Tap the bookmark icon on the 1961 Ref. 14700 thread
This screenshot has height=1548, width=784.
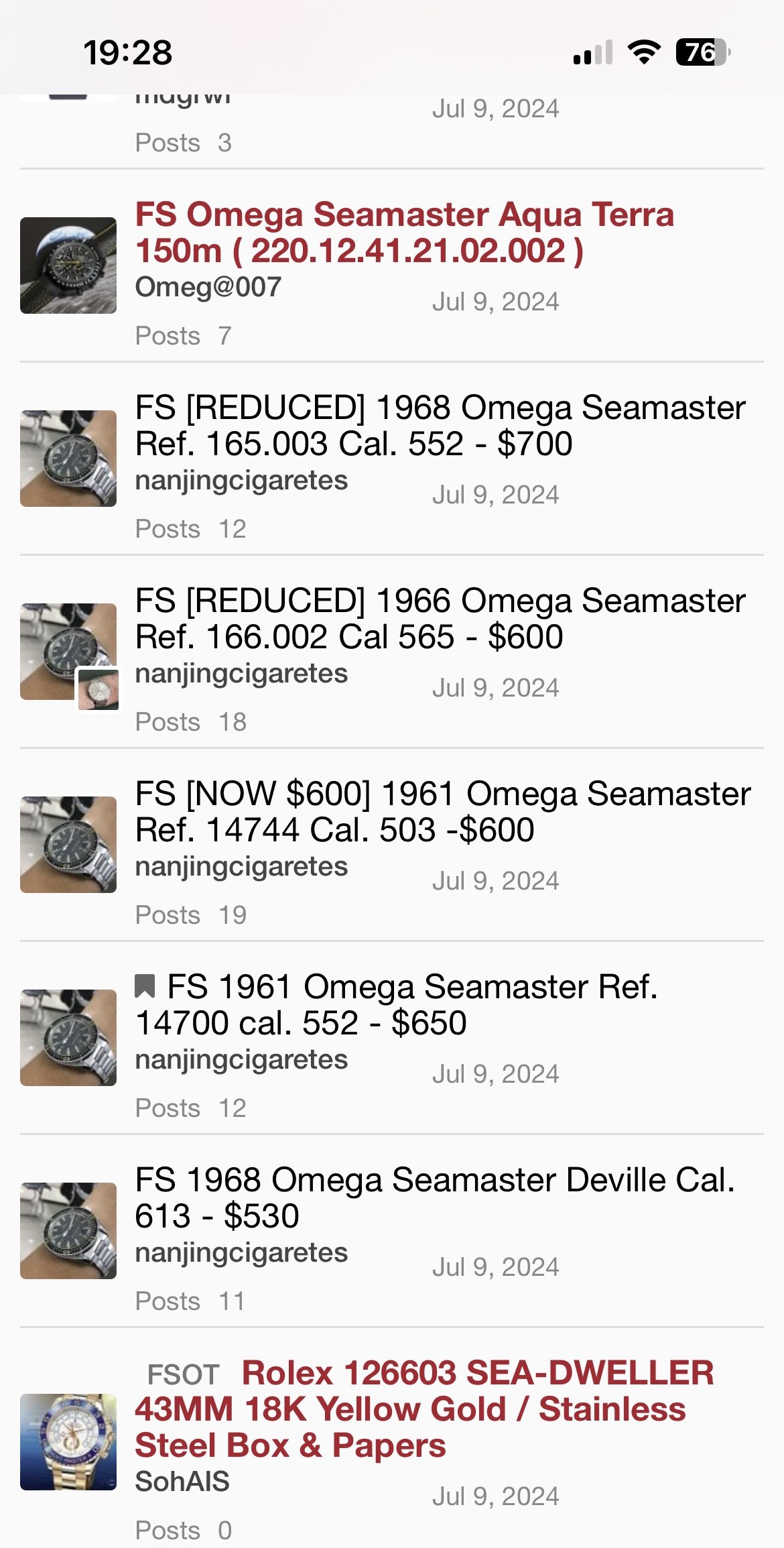pyautogui.click(x=145, y=986)
